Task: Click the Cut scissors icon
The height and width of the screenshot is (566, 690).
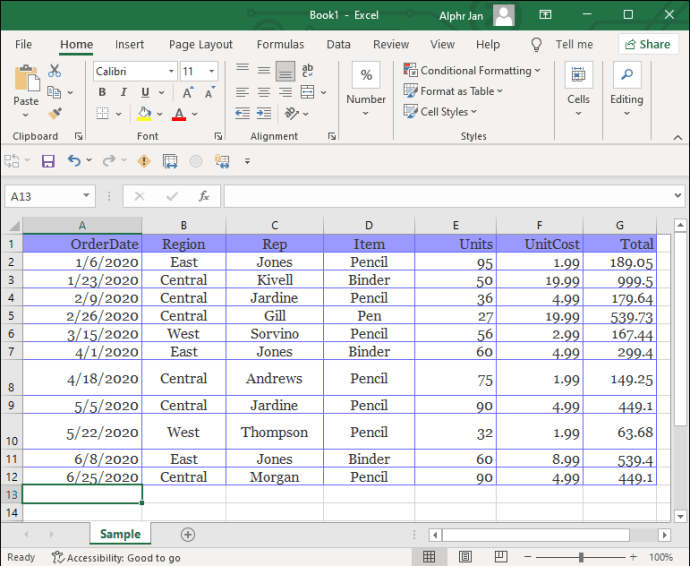Action: pyautogui.click(x=54, y=71)
